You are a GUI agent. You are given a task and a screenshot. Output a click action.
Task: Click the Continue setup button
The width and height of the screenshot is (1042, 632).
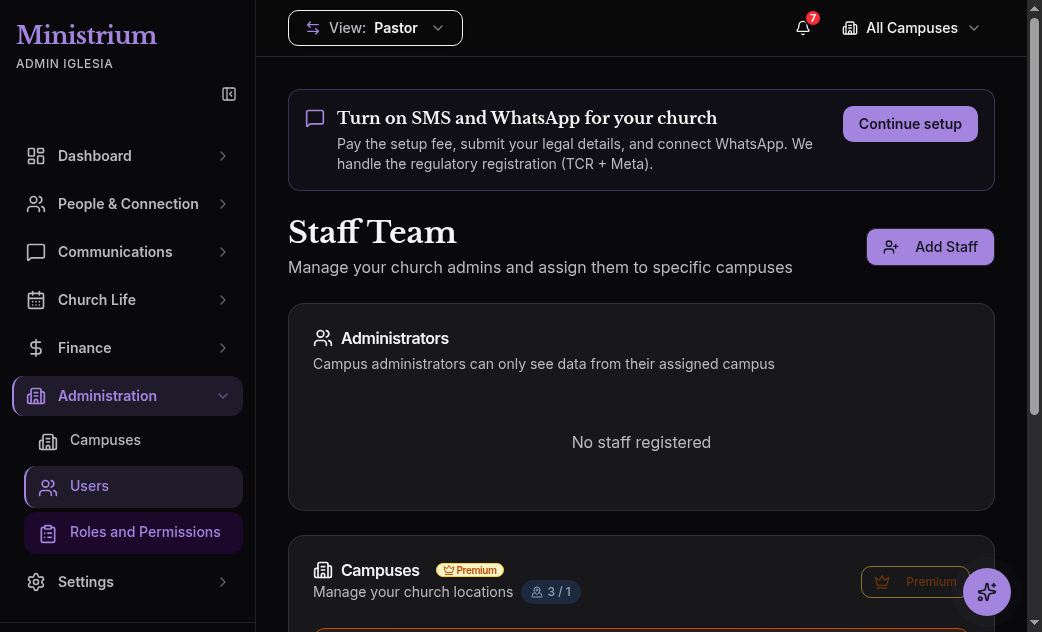910,124
